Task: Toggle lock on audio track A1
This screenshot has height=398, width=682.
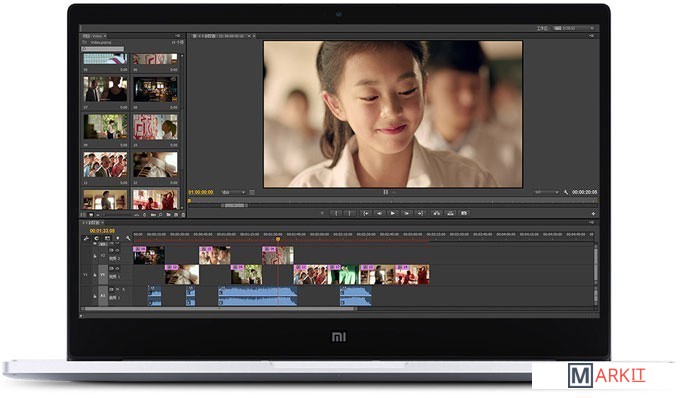Action: pos(95,296)
